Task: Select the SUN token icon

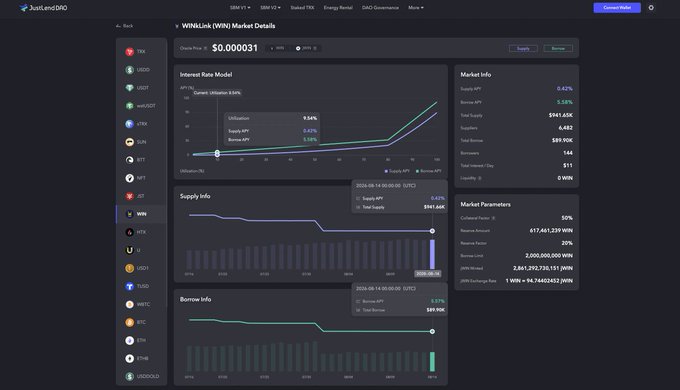Action: coord(129,142)
